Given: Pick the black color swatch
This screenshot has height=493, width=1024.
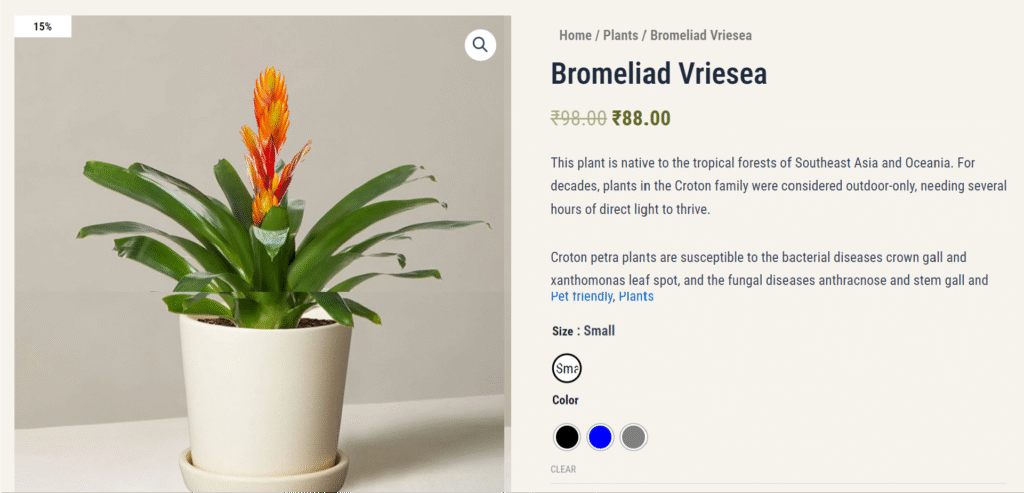Looking at the screenshot, I should point(566,437).
